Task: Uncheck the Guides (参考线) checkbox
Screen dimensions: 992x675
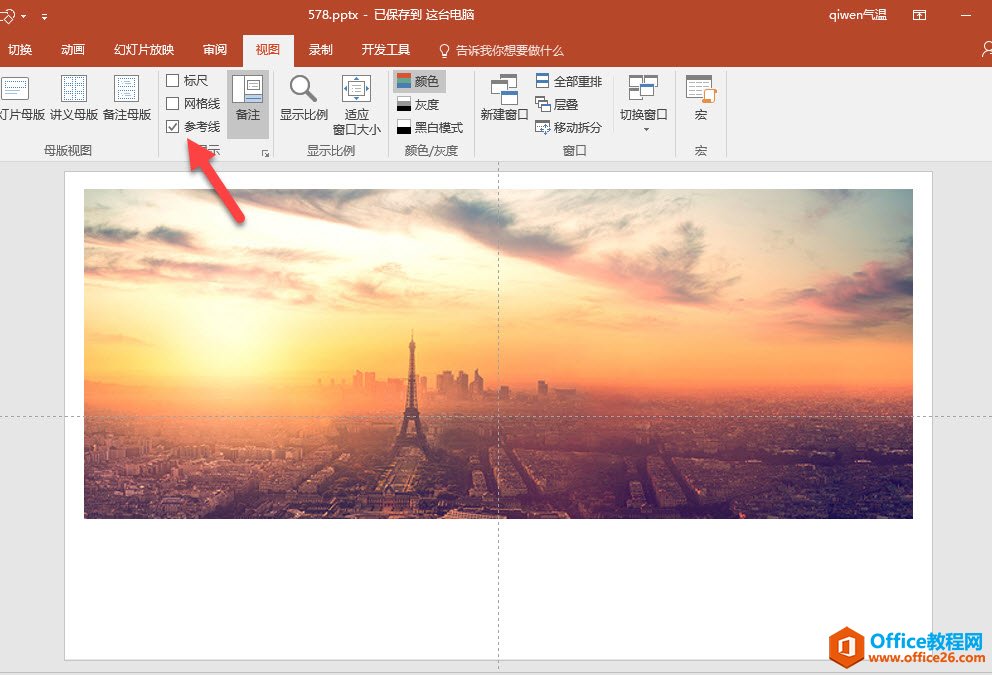Action: tap(173, 127)
